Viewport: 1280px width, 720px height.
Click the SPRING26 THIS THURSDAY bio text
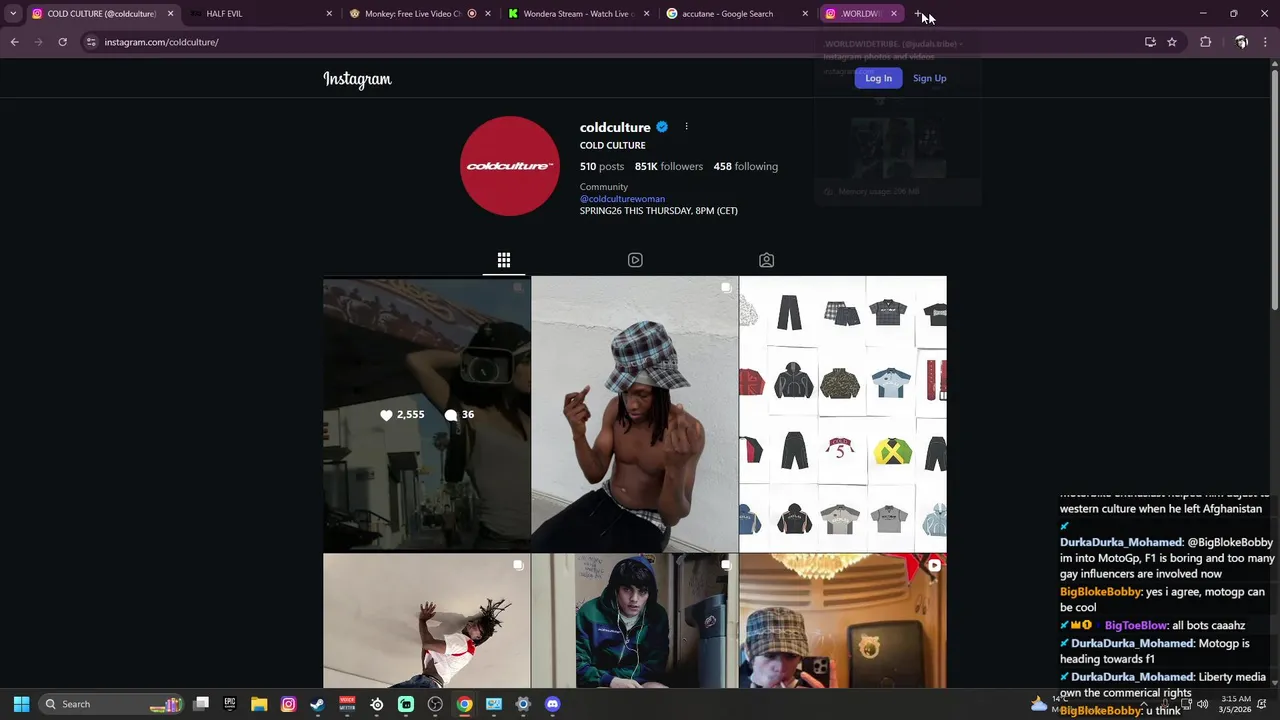click(659, 211)
